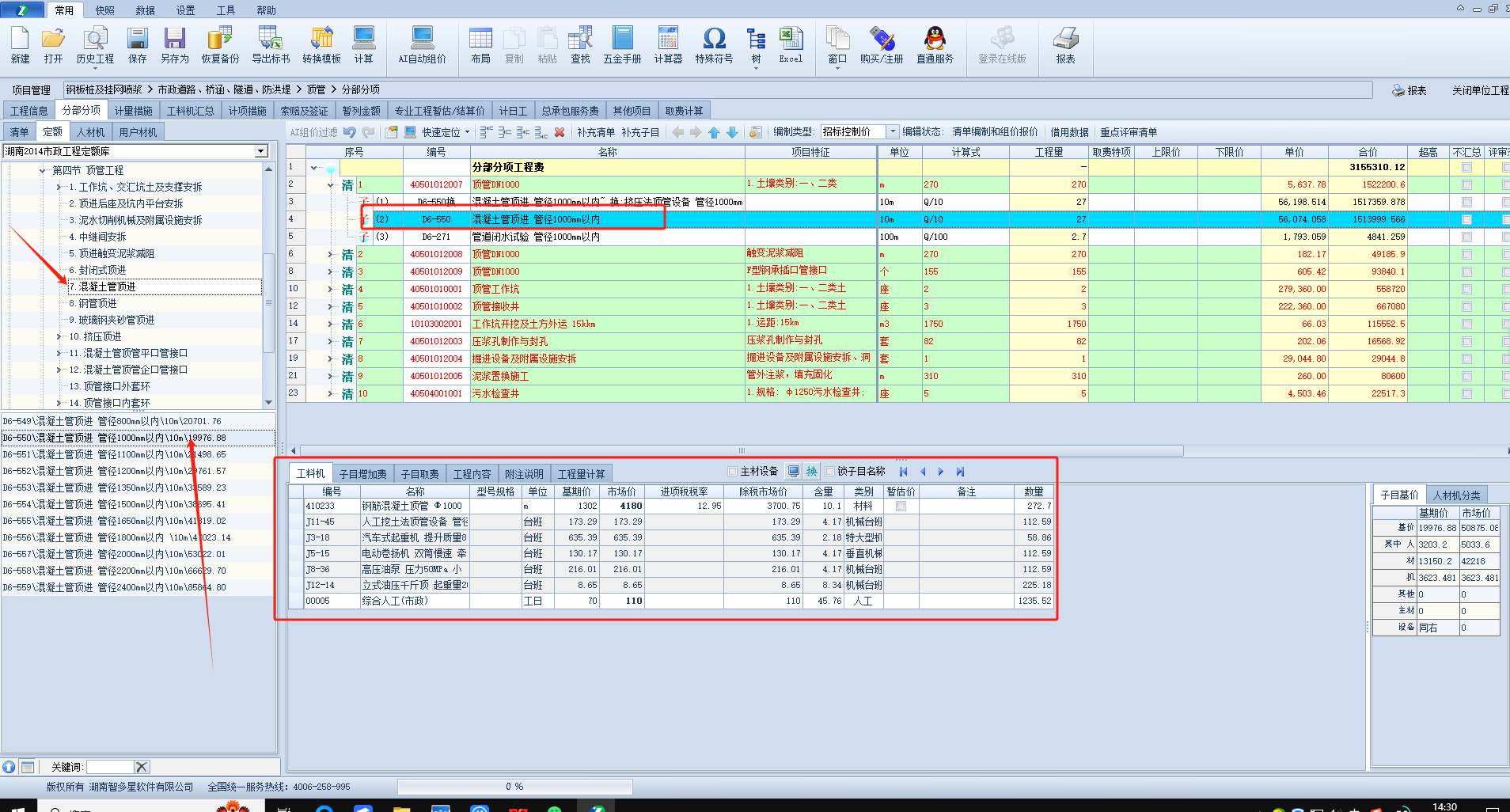This screenshot has width=1510, height=812.
Task: Click 分部分项 breadcrumb link
Action: click(x=360, y=89)
